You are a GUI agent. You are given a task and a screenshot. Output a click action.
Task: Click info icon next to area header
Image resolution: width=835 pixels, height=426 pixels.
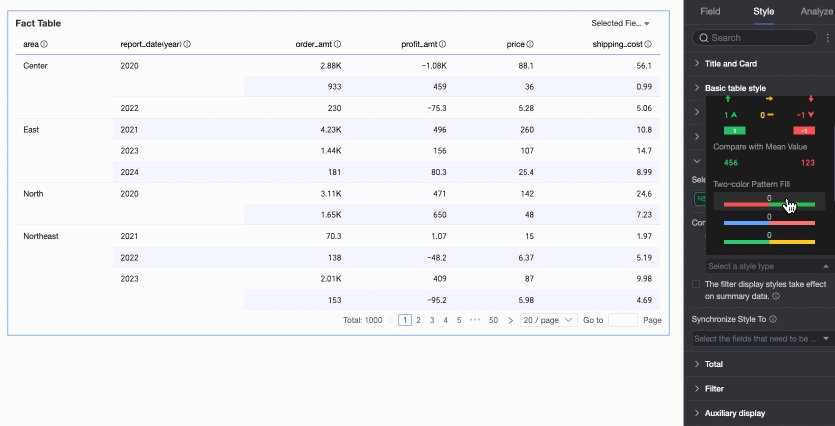coord(44,45)
